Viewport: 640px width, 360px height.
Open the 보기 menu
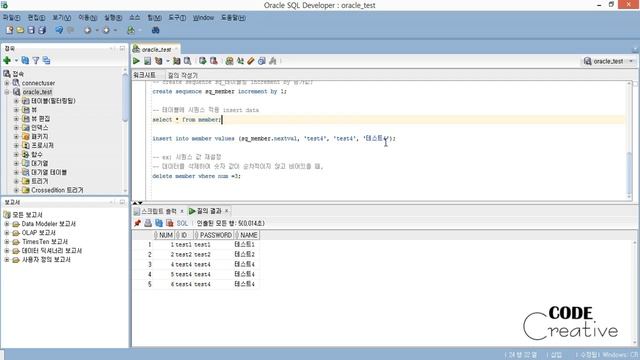61,18
